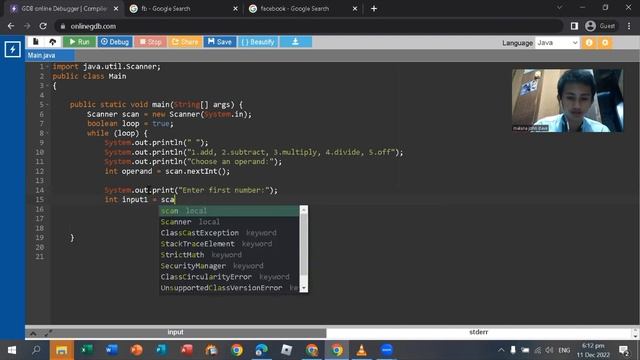Reload the page with refresh icon
The image size is (640, 360).
point(43,26)
